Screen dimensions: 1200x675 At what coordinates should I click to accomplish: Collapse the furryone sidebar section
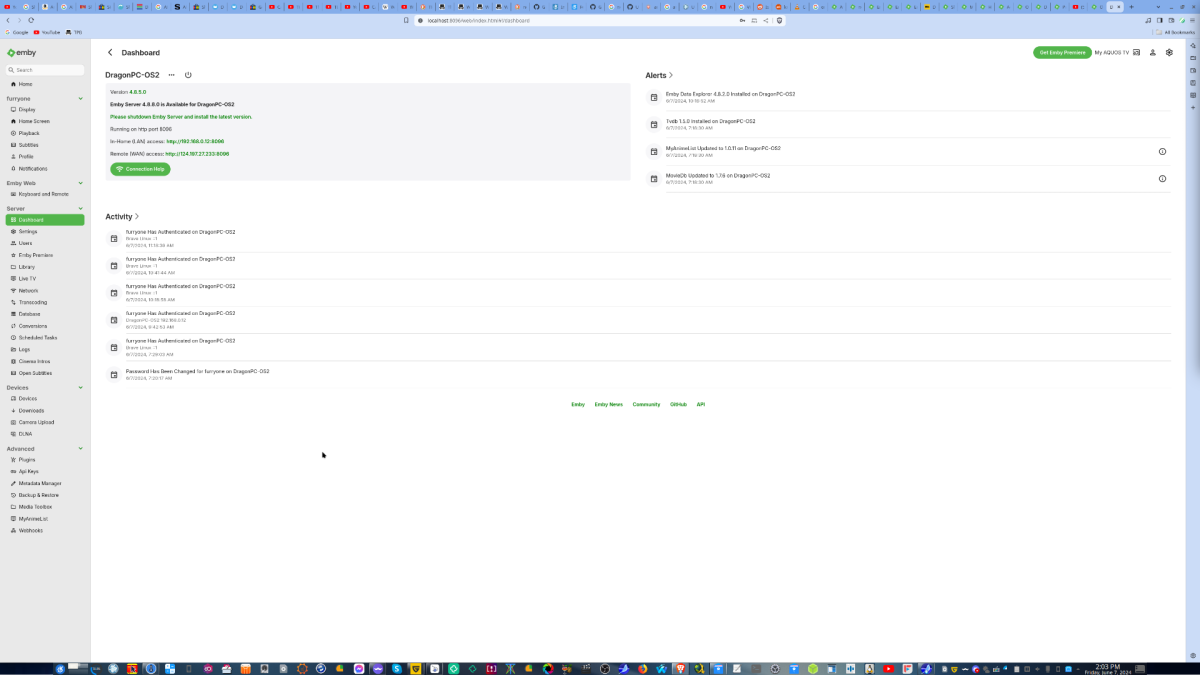click(x=81, y=98)
